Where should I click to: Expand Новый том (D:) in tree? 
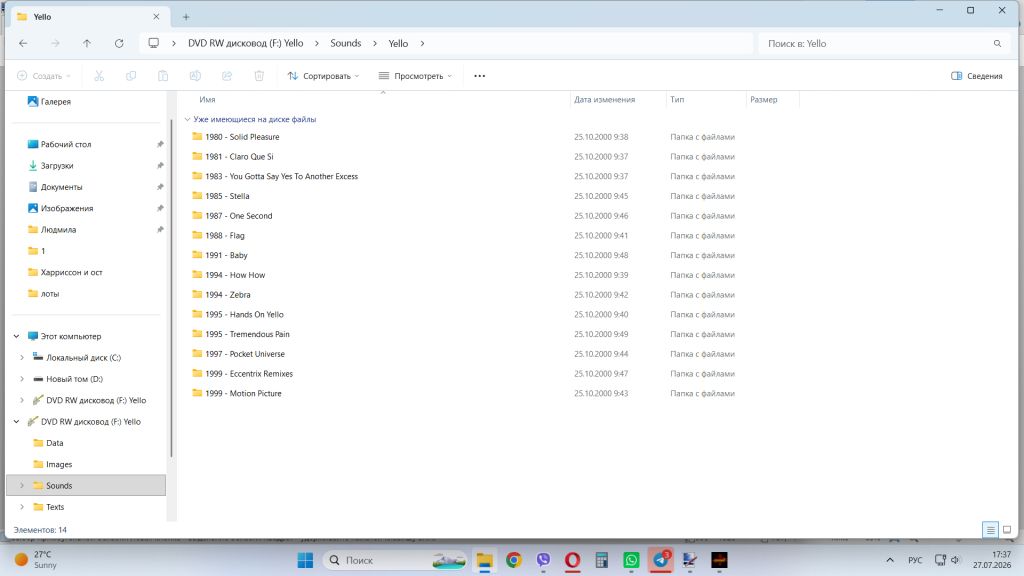coord(22,379)
